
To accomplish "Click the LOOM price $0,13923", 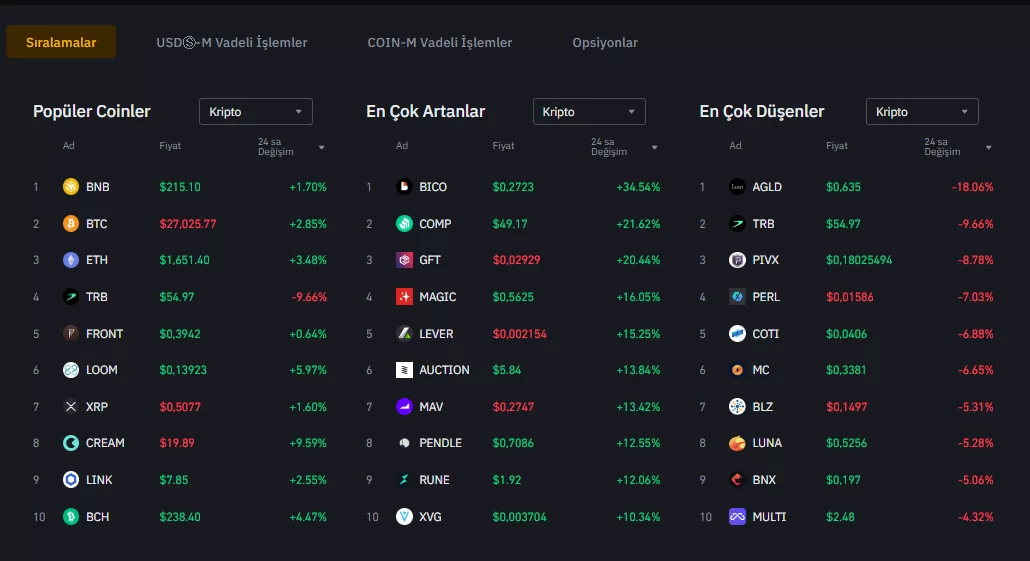I will click(183, 370).
